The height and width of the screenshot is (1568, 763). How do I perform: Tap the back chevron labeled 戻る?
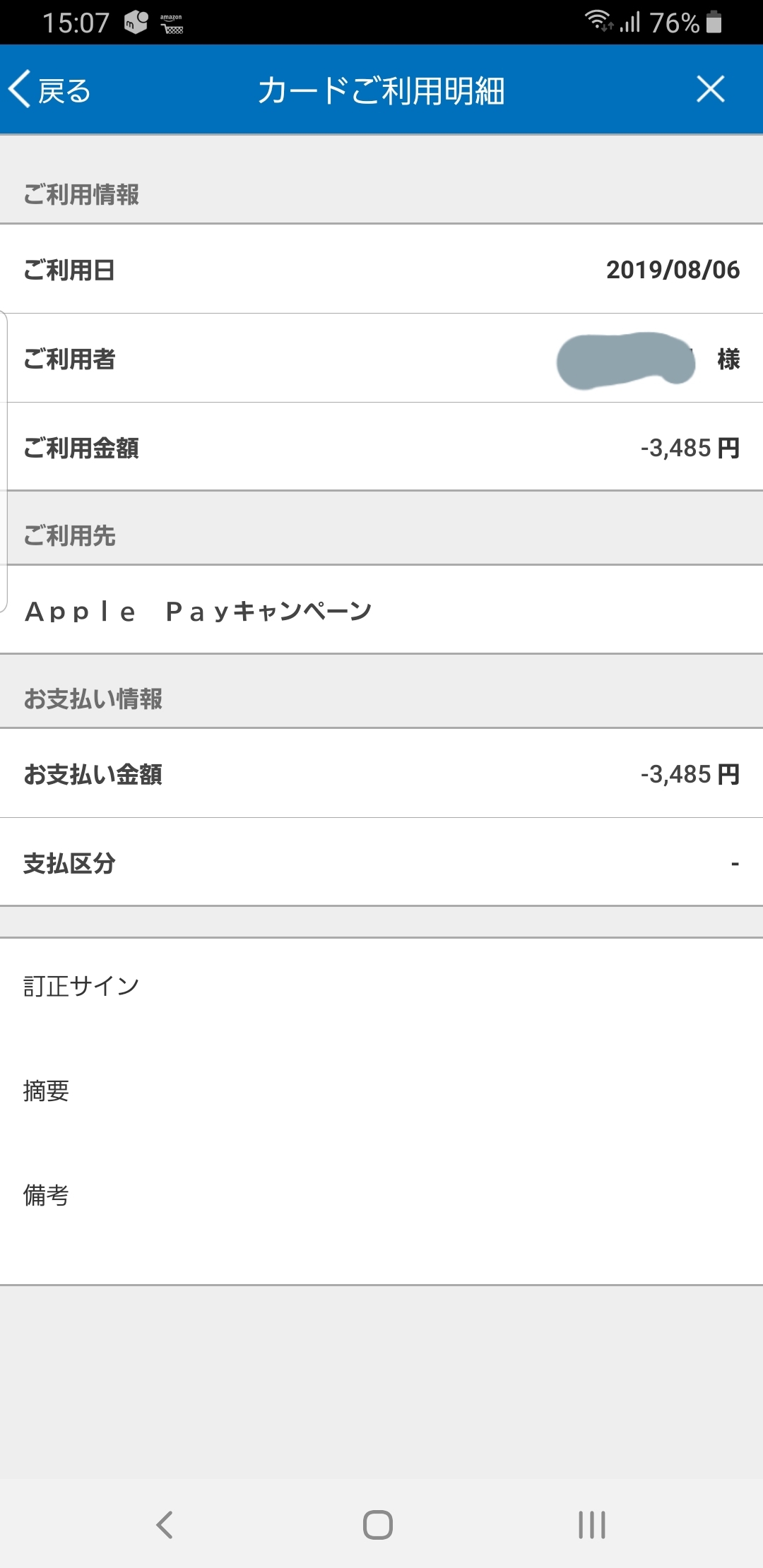[x=49, y=90]
